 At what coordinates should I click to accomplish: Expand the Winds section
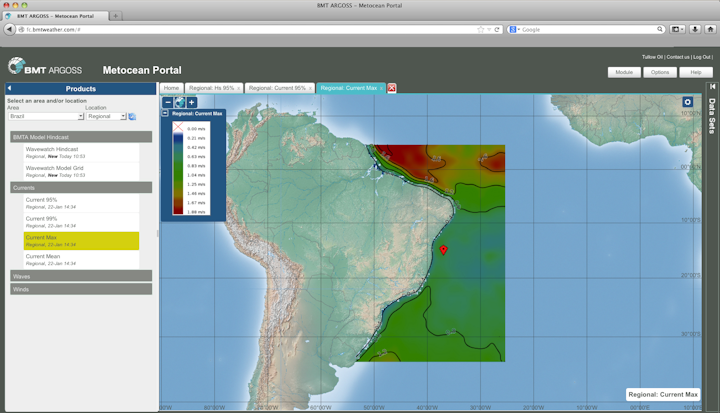[x=81, y=289]
